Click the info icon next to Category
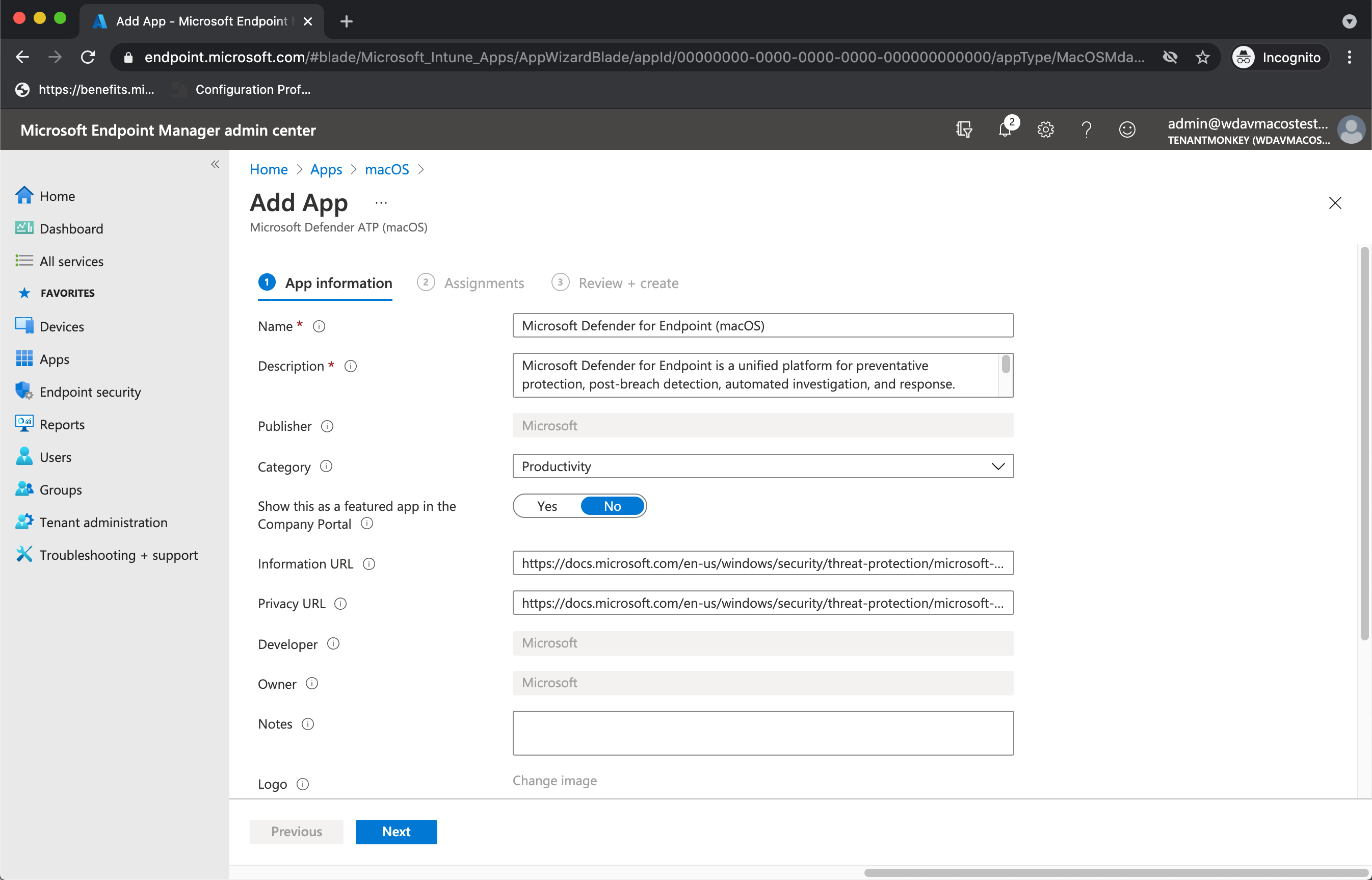1372x880 pixels. (326, 467)
